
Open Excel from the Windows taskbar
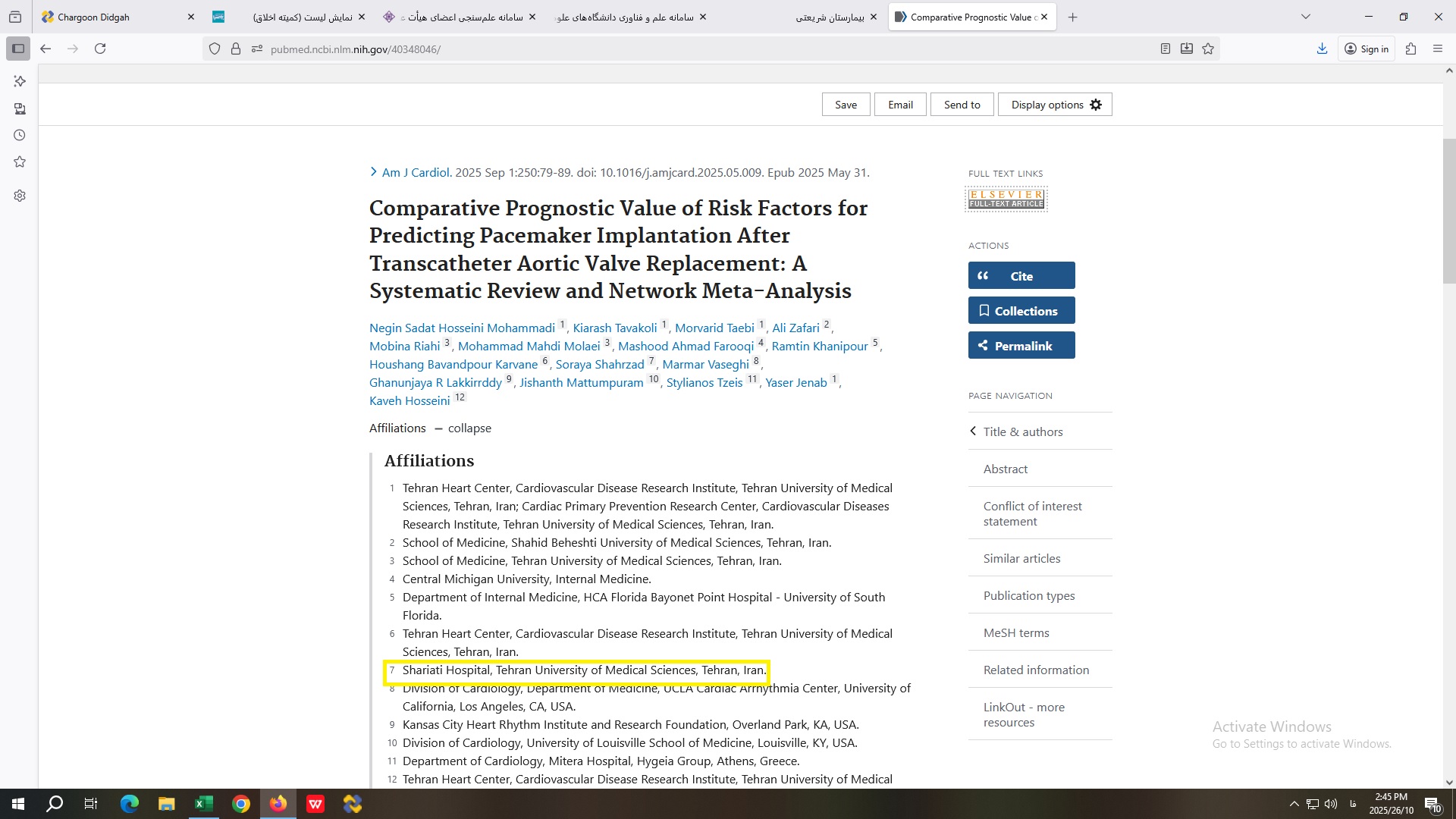(x=204, y=804)
